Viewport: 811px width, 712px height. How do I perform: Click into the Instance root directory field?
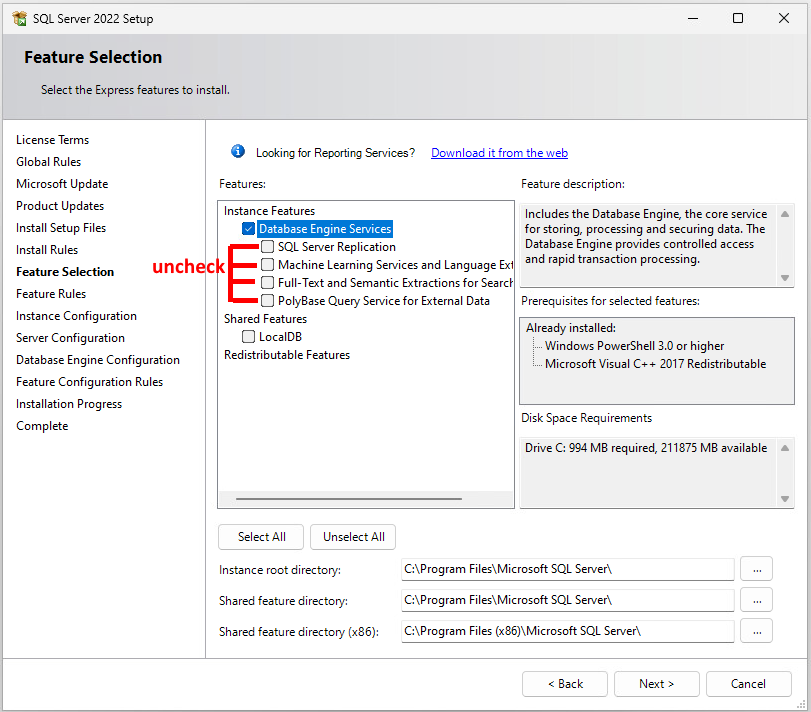click(567, 569)
